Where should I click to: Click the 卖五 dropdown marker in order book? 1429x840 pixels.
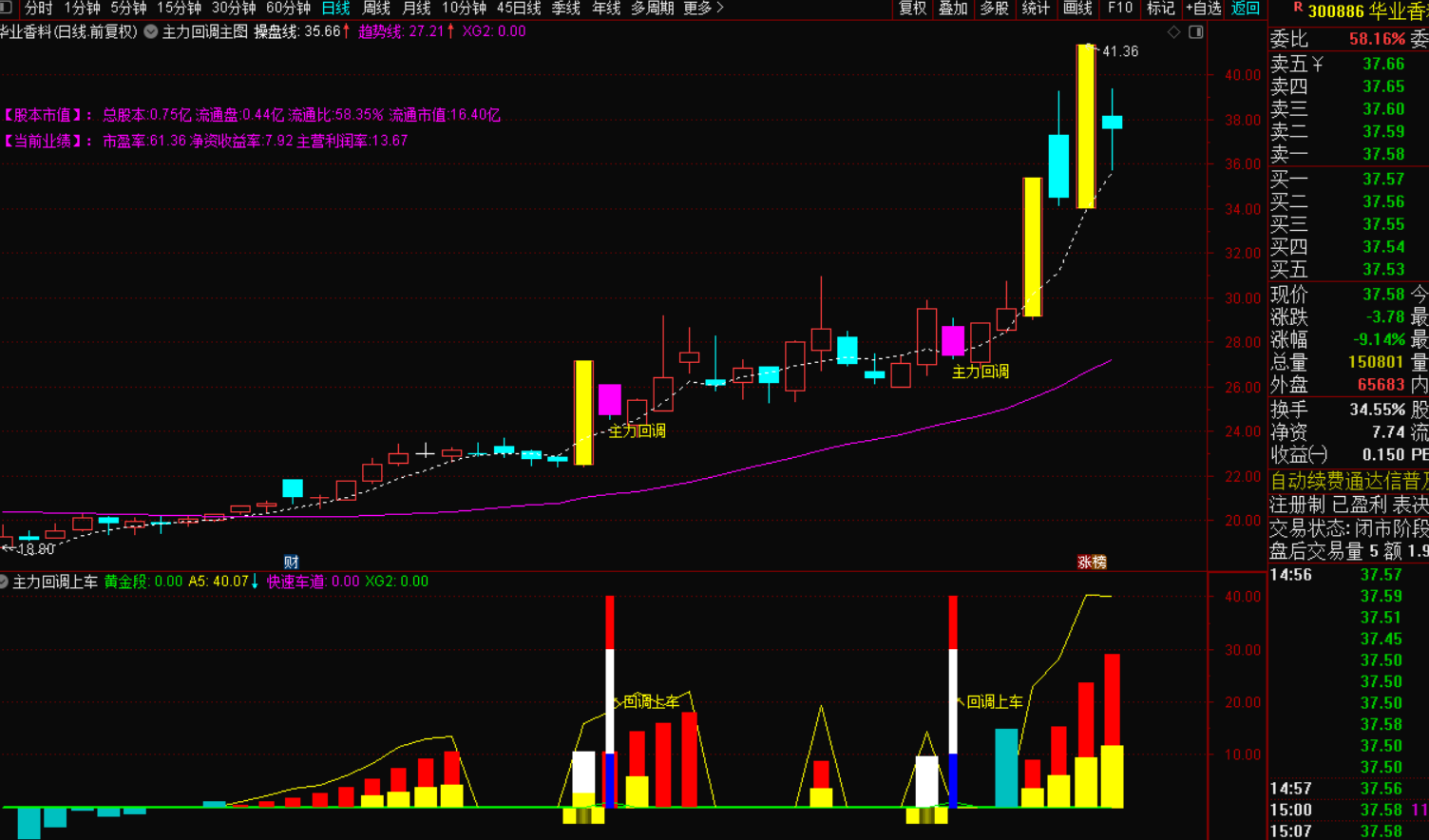coord(1318,64)
